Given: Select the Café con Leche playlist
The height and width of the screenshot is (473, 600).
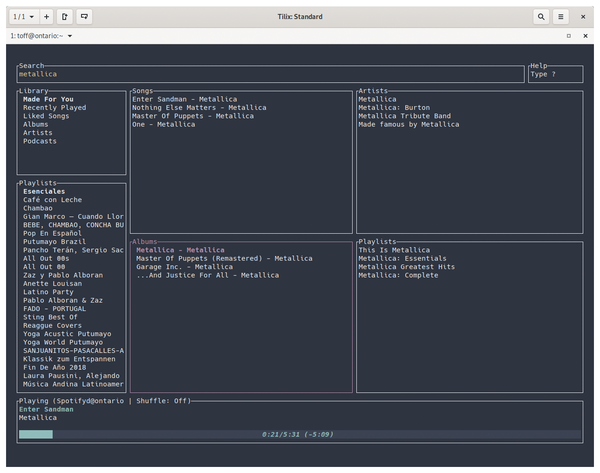Looking at the screenshot, I should click(x=53, y=200).
